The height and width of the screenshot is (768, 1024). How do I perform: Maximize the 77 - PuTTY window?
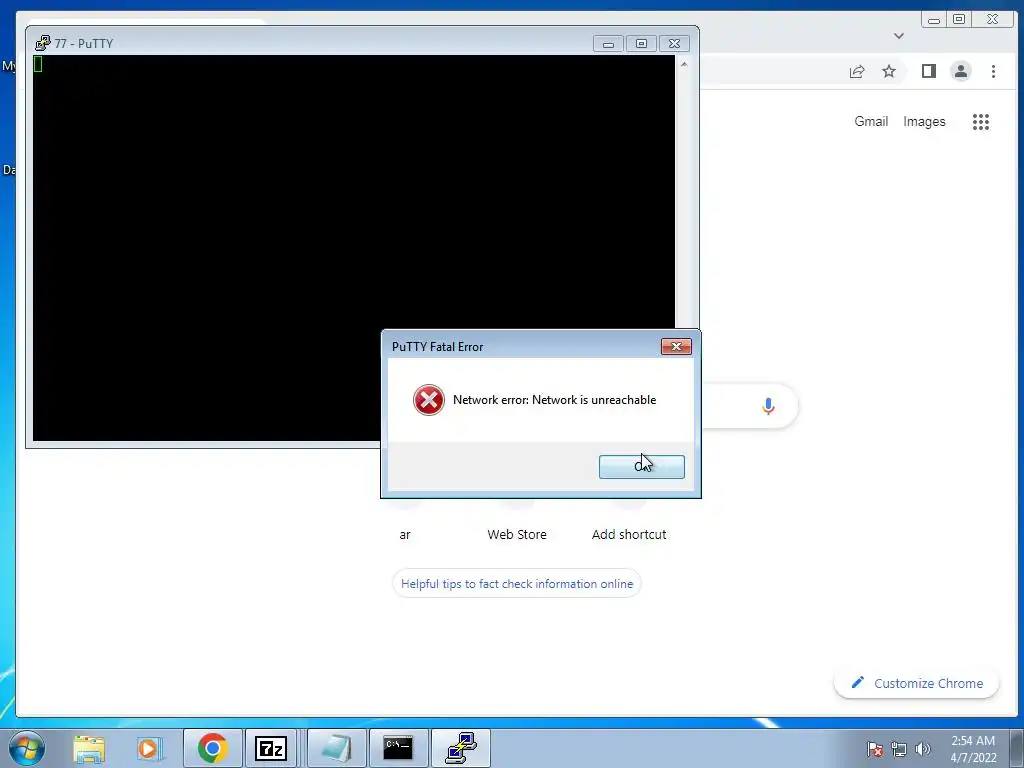point(641,44)
